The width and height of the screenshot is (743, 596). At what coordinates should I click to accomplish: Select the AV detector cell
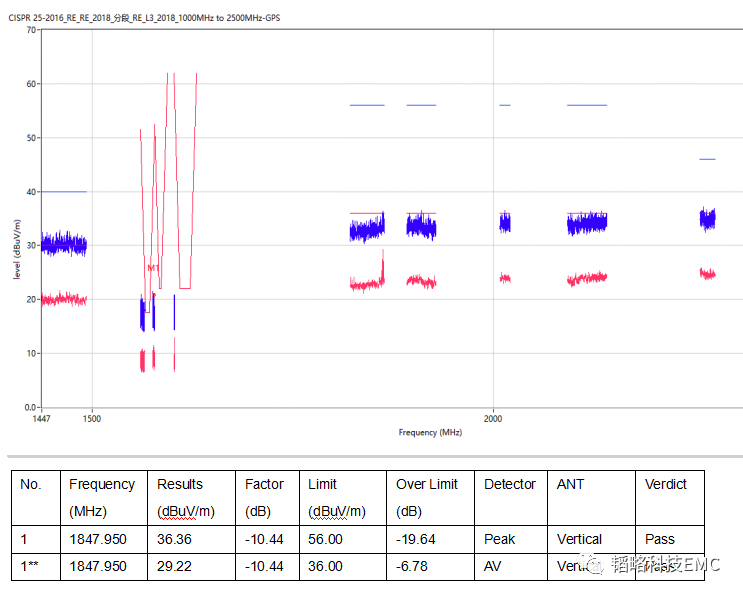pos(494,566)
